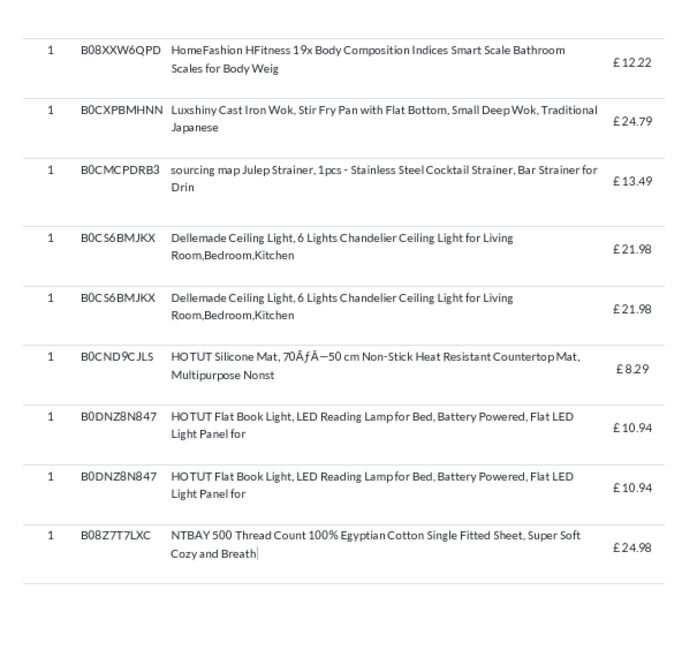The image size is (682, 650).
Task: Click quantity 1 in the Luxshiny Wok row
Action: (51, 110)
